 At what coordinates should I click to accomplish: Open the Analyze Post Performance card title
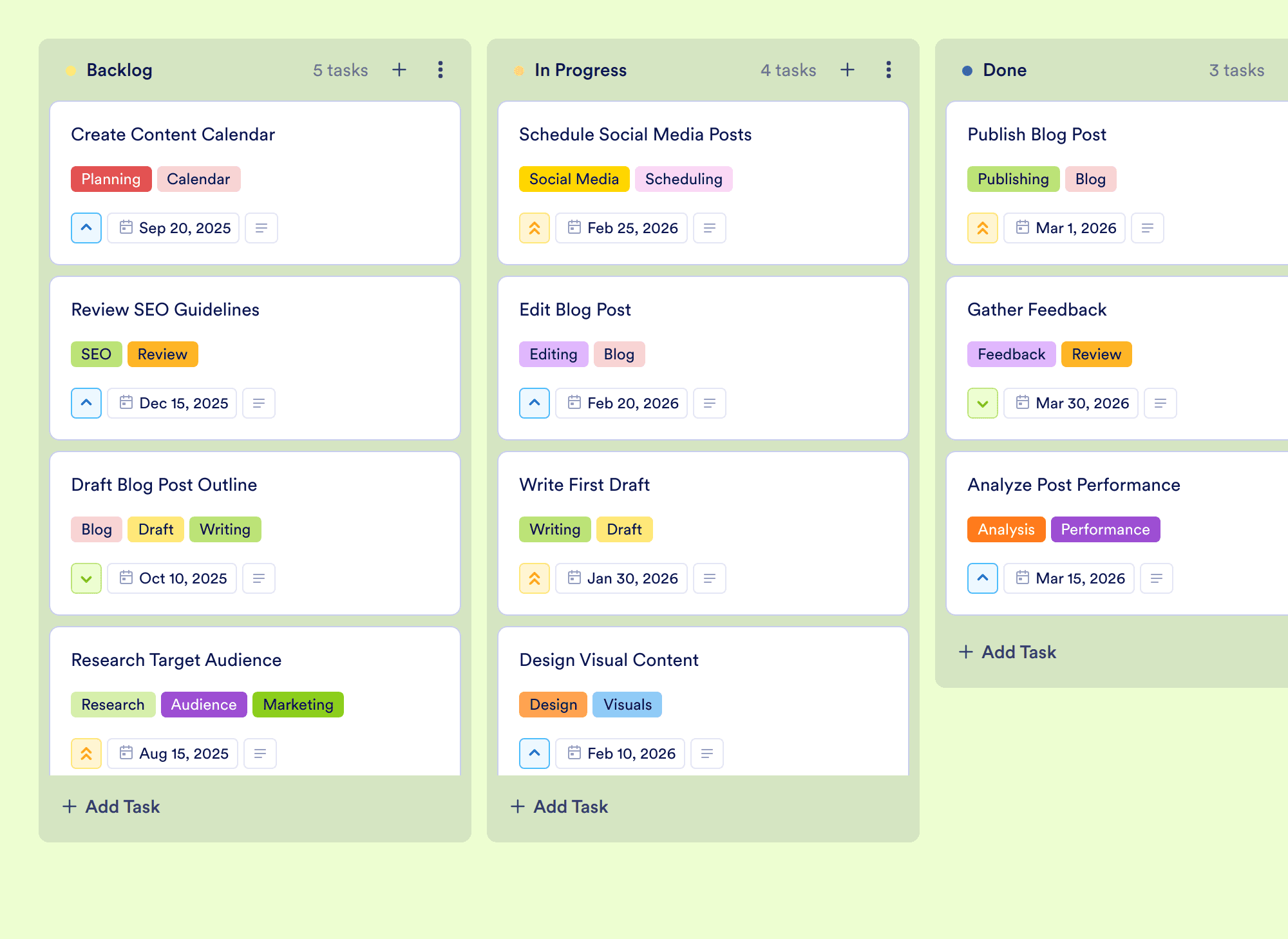pos(1074,484)
